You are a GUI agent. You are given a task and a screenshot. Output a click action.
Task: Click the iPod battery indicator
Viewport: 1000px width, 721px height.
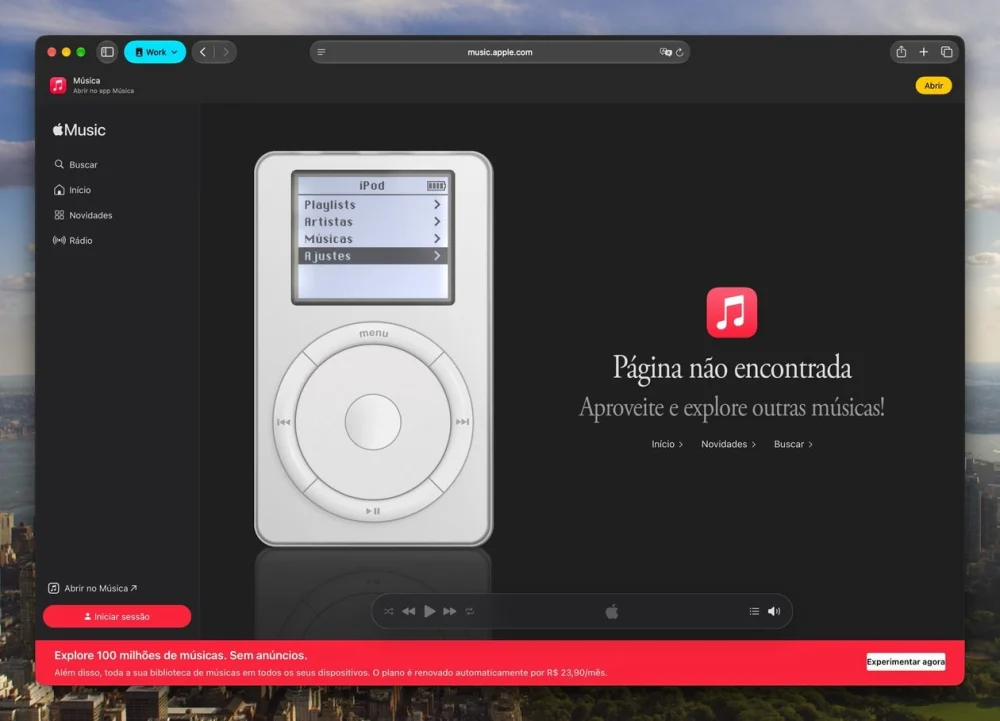(436, 186)
